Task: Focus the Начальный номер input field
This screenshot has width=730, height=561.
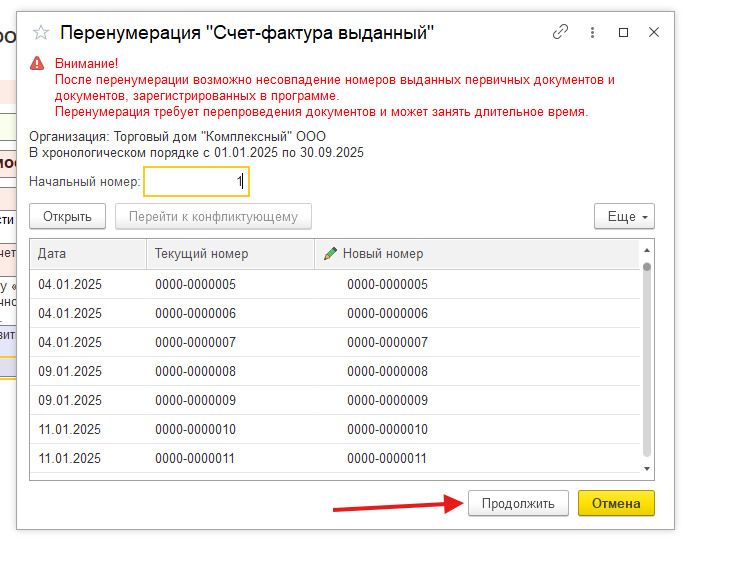Action: click(196, 182)
